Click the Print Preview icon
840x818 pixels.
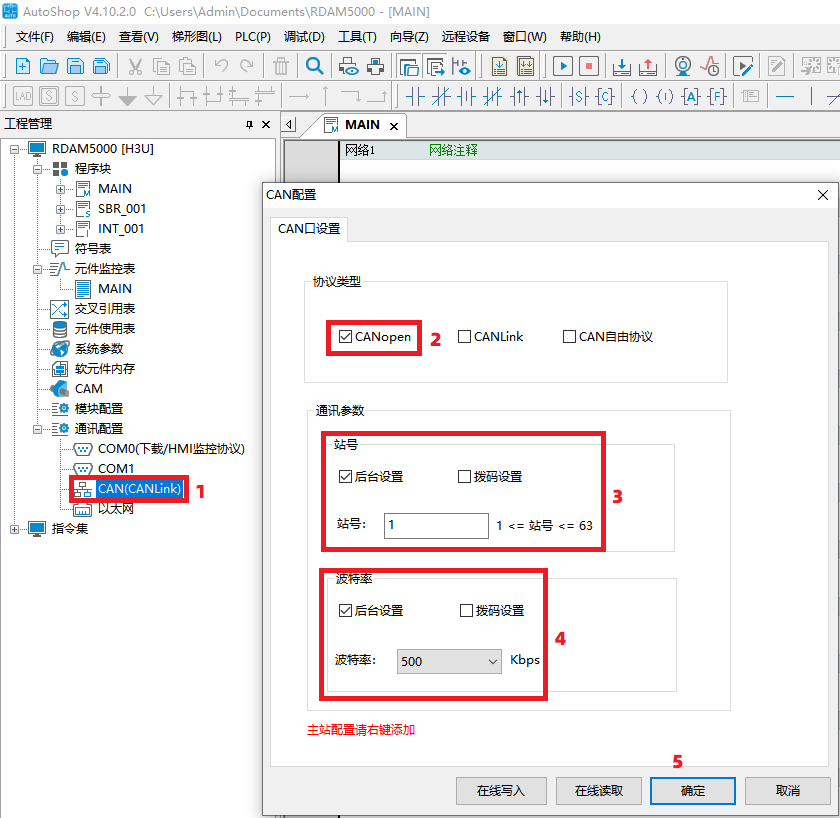[x=349, y=67]
